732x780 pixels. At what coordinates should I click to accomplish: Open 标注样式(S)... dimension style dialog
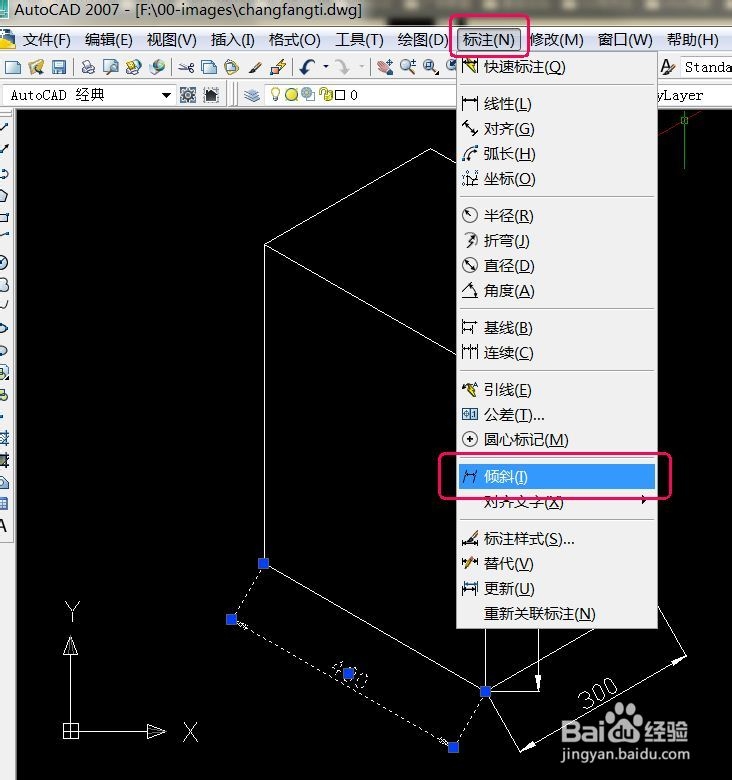[556, 539]
